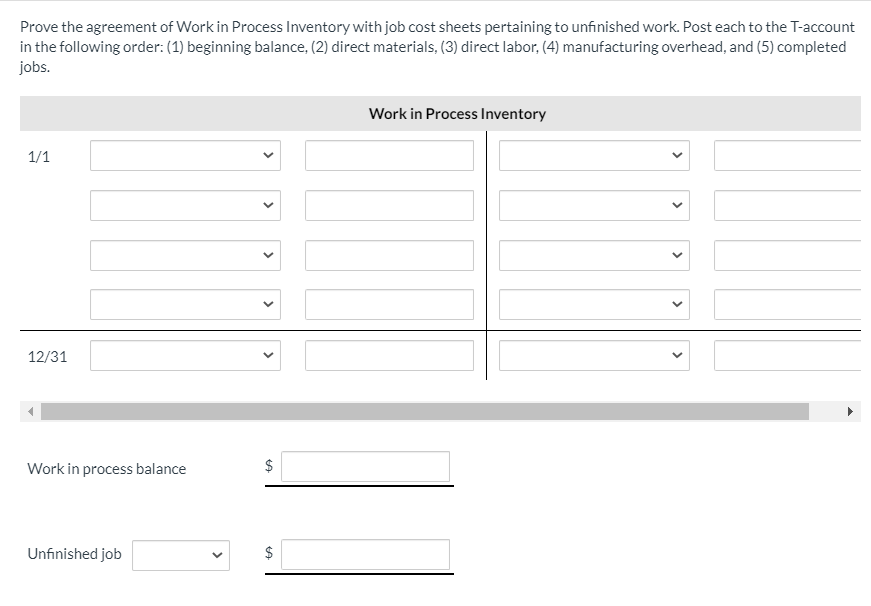Viewport: 871px width, 606px height.
Task: Open the third dropdown in the left debit column
Action: tap(184, 255)
